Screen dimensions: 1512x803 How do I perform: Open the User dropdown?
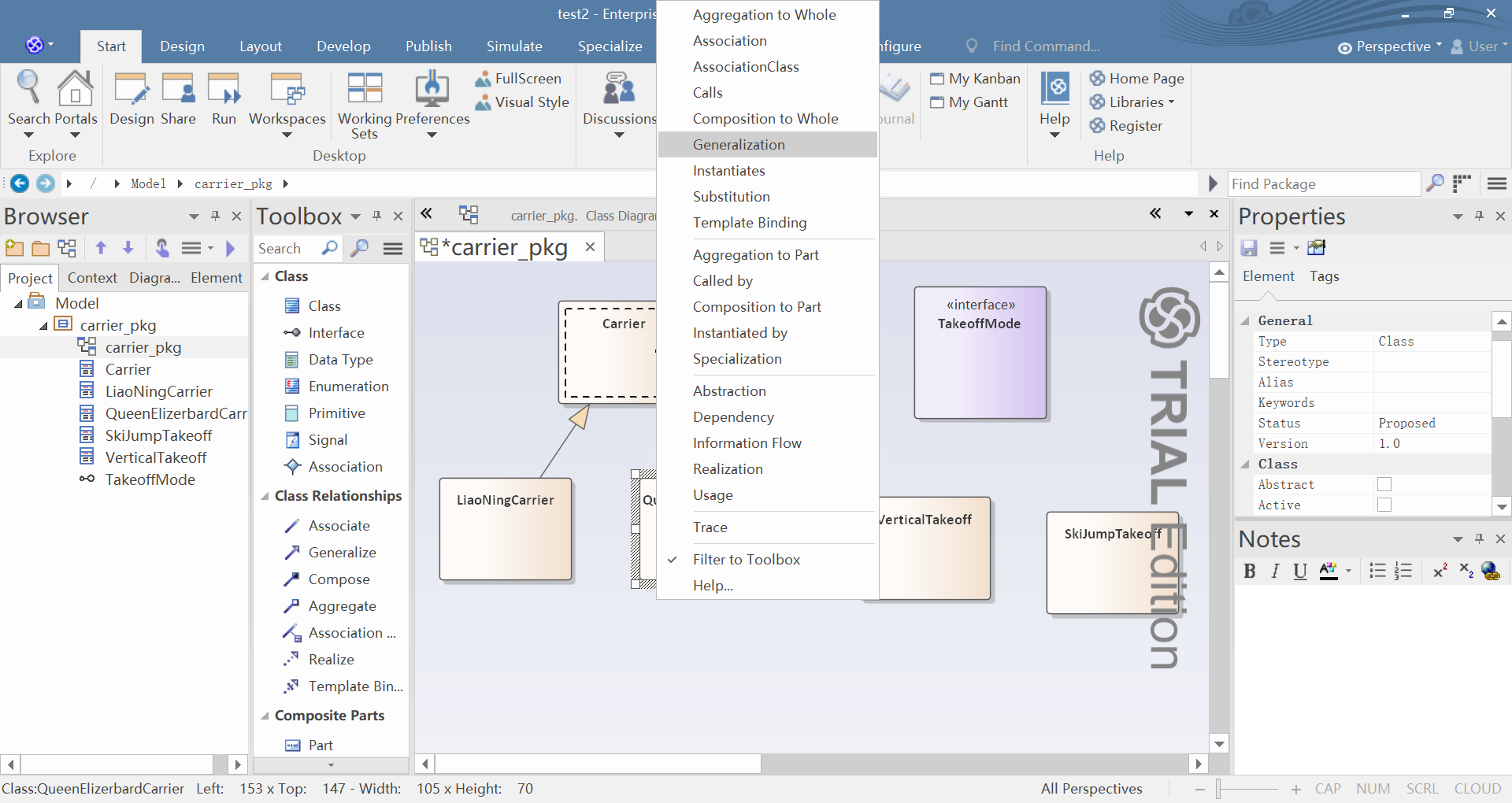click(1478, 46)
